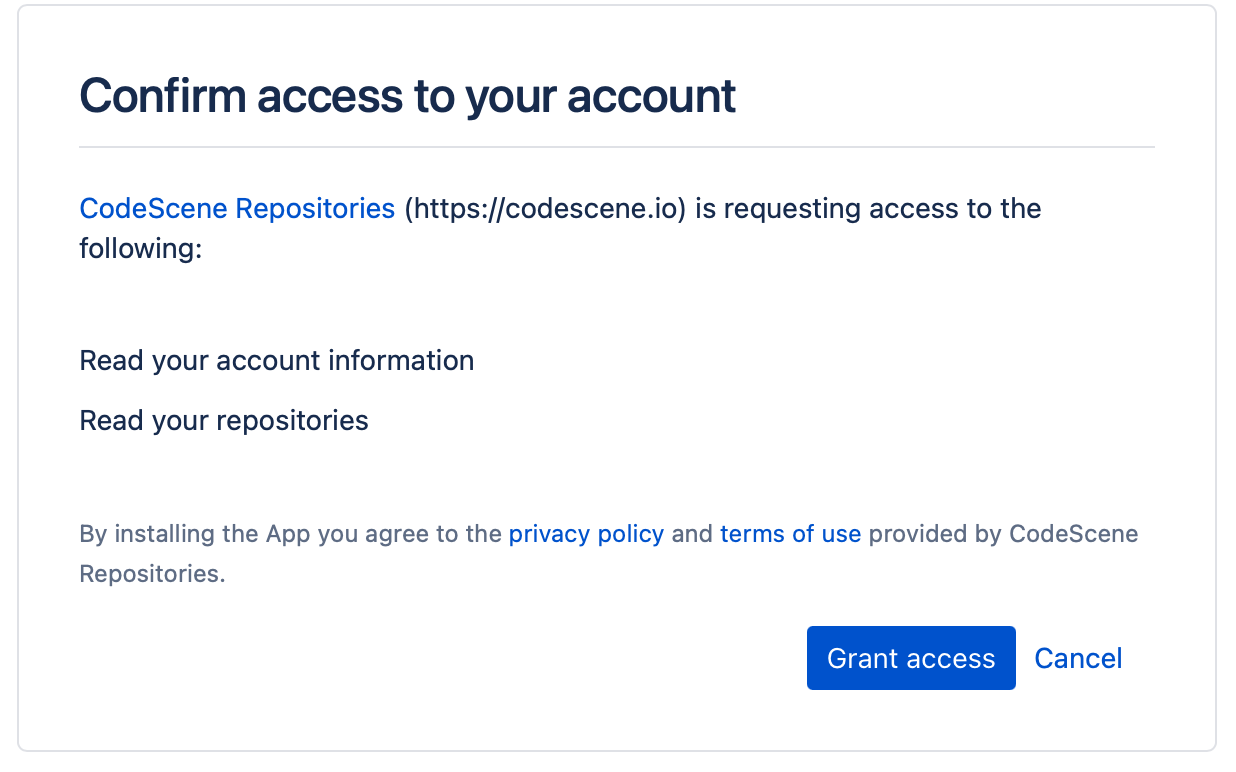Select the 'Read your repositories' permission line
1236x772 pixels.
coord(223,420)
